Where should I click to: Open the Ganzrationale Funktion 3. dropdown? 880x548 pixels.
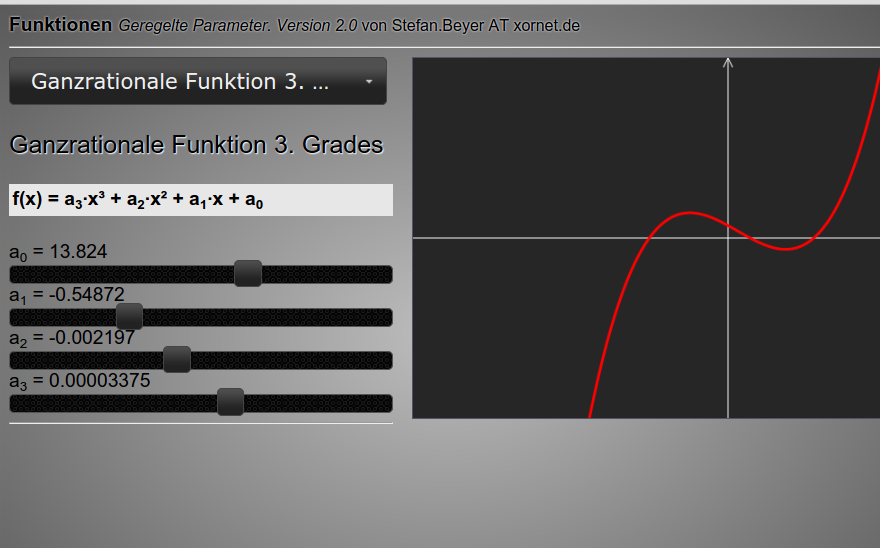(198, 81)
